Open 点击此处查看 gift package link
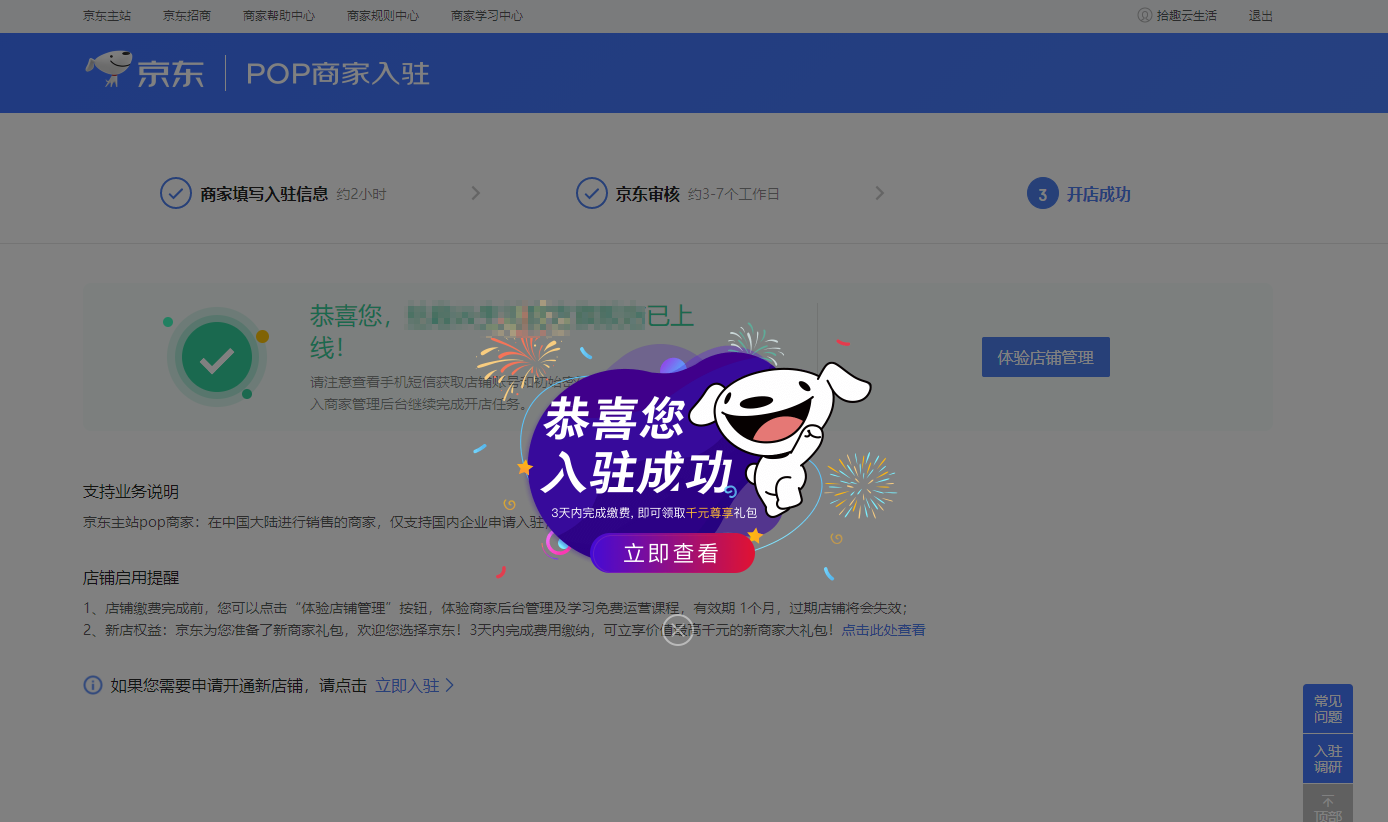The height and width of the screenshot is (822, 1388). click(x=883, y=630)
